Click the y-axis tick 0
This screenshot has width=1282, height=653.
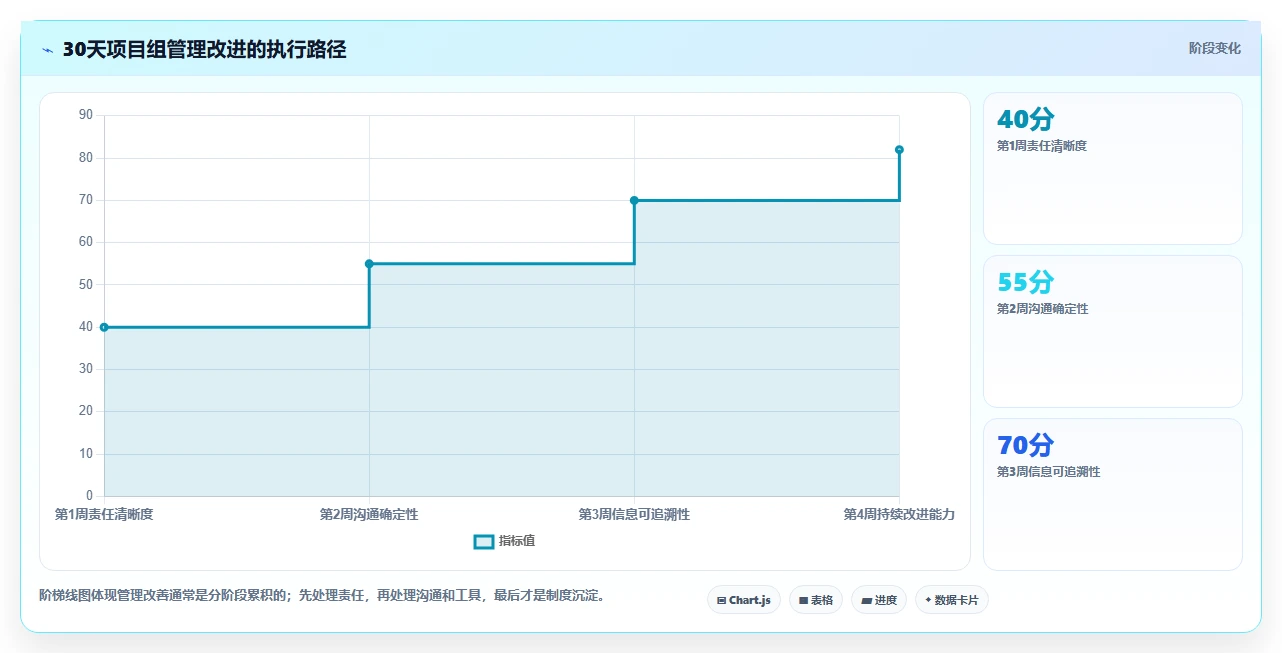(89, 496)
